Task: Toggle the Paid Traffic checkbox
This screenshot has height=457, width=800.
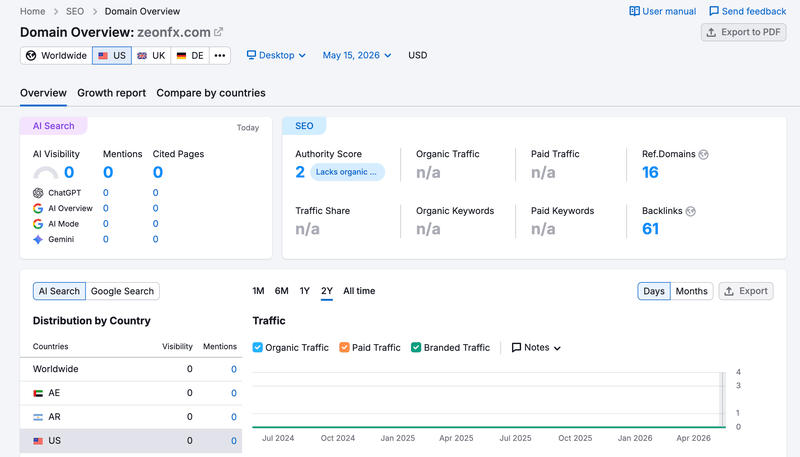Action: tap(344, 347)
